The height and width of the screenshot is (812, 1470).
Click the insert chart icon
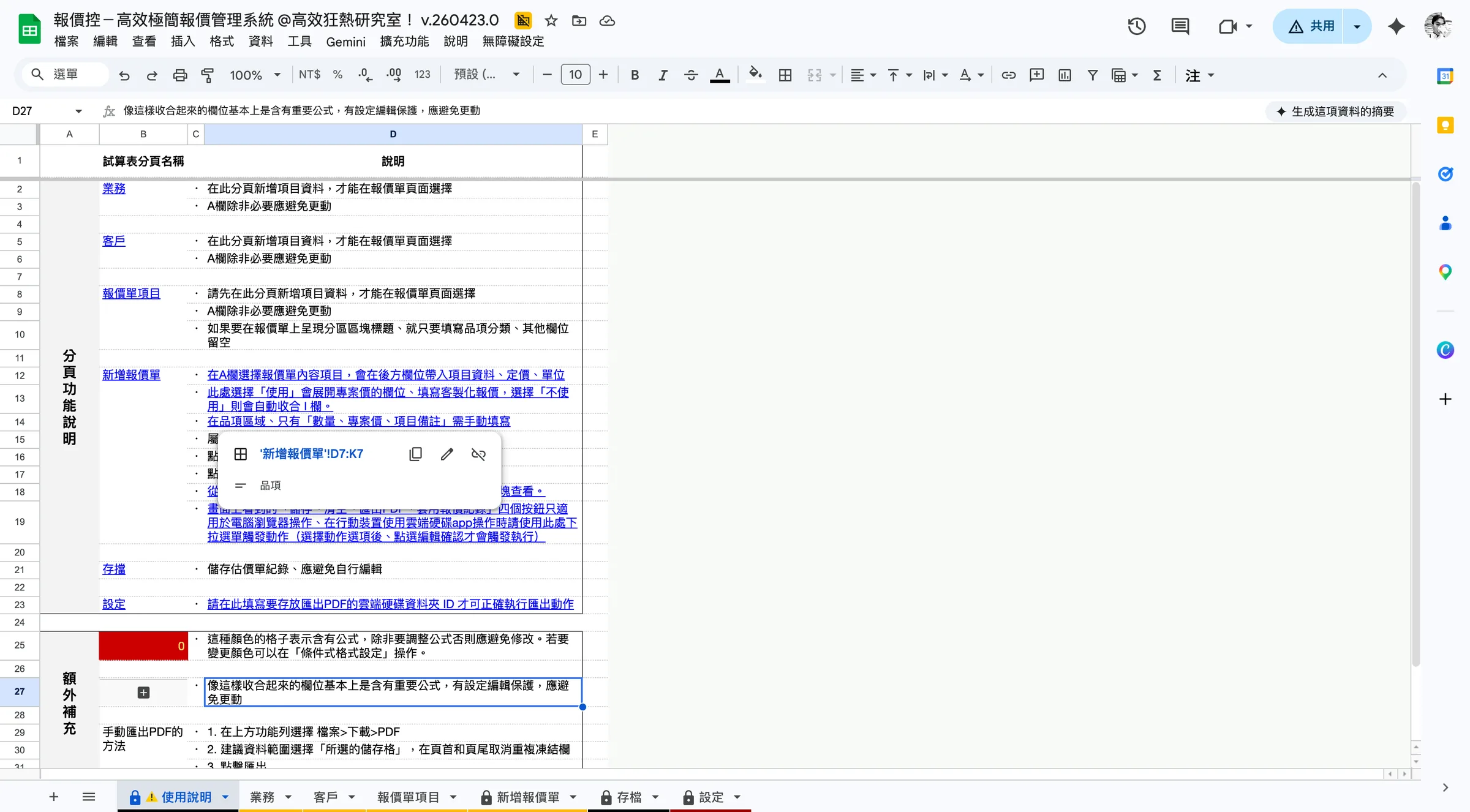click(x=1065, y=75)
